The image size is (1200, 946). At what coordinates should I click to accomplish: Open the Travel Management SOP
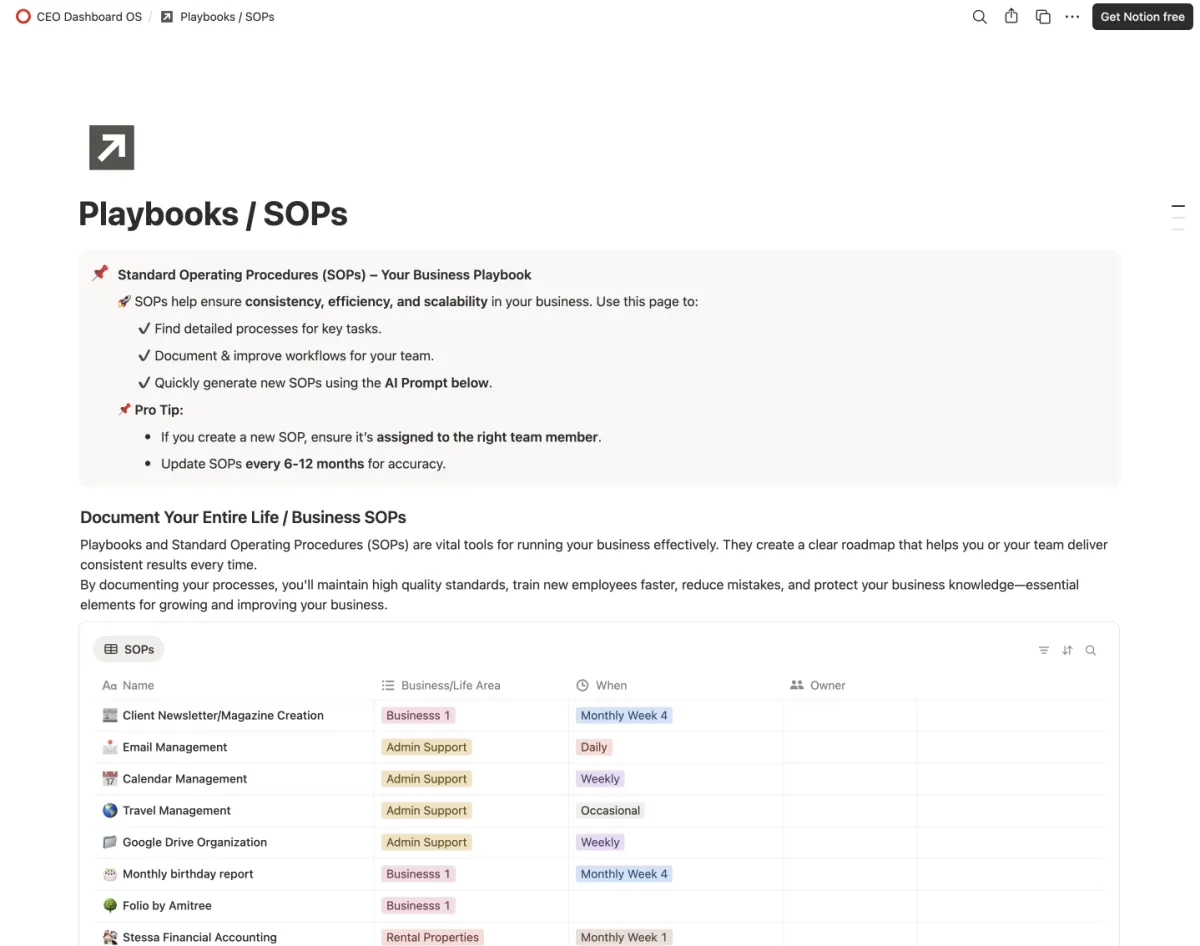pyautogui.click(x=177, y=811)
